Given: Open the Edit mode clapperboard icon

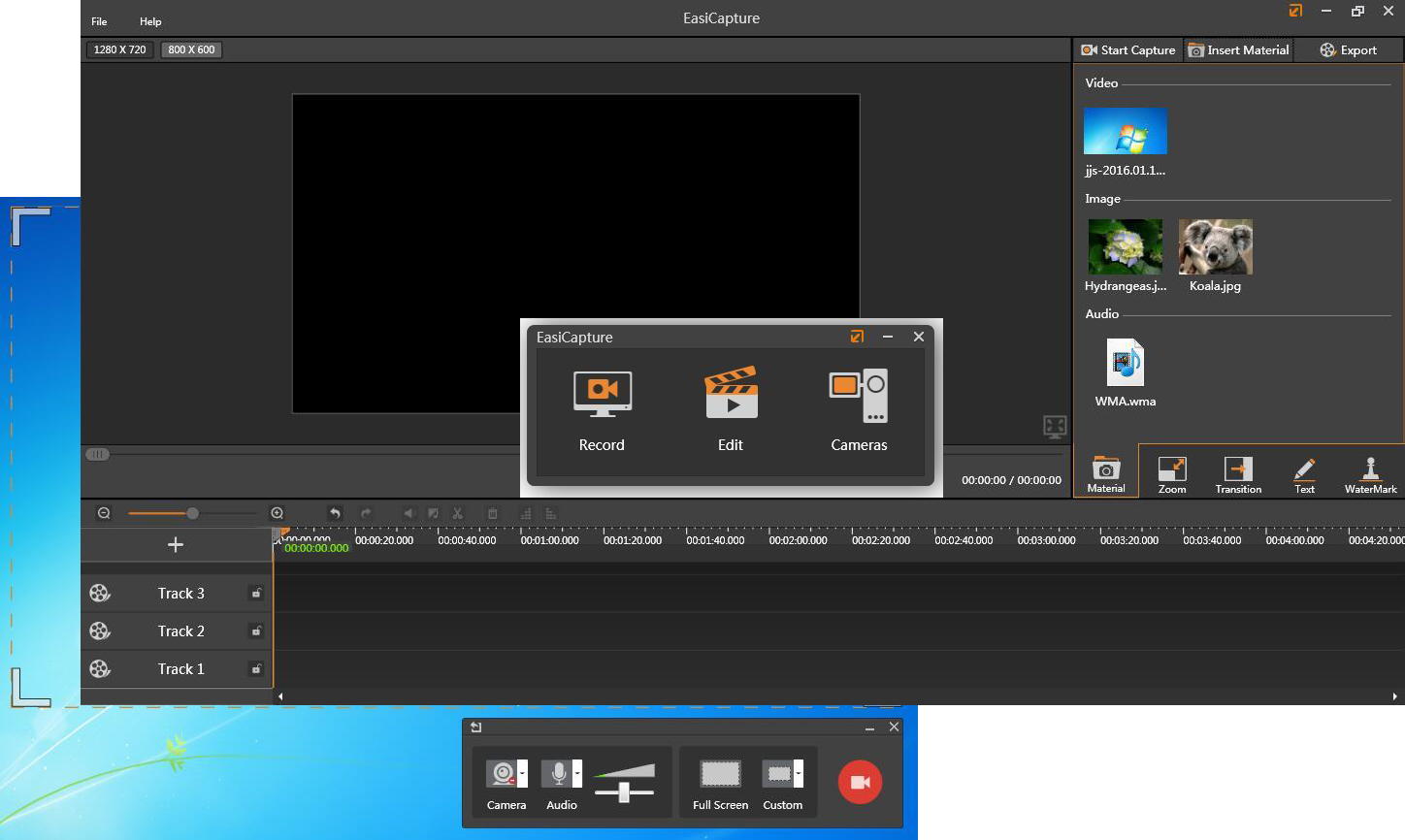Looking at the screenshot, I should point(731,392).
